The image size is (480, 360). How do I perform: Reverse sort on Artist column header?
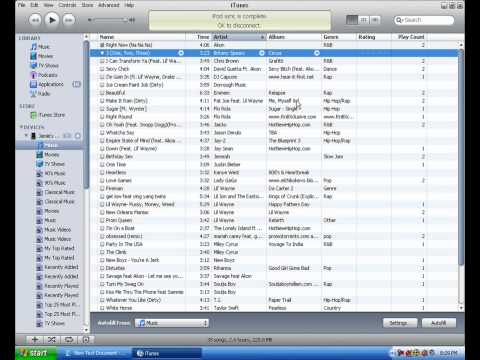[x=239, y=37]
